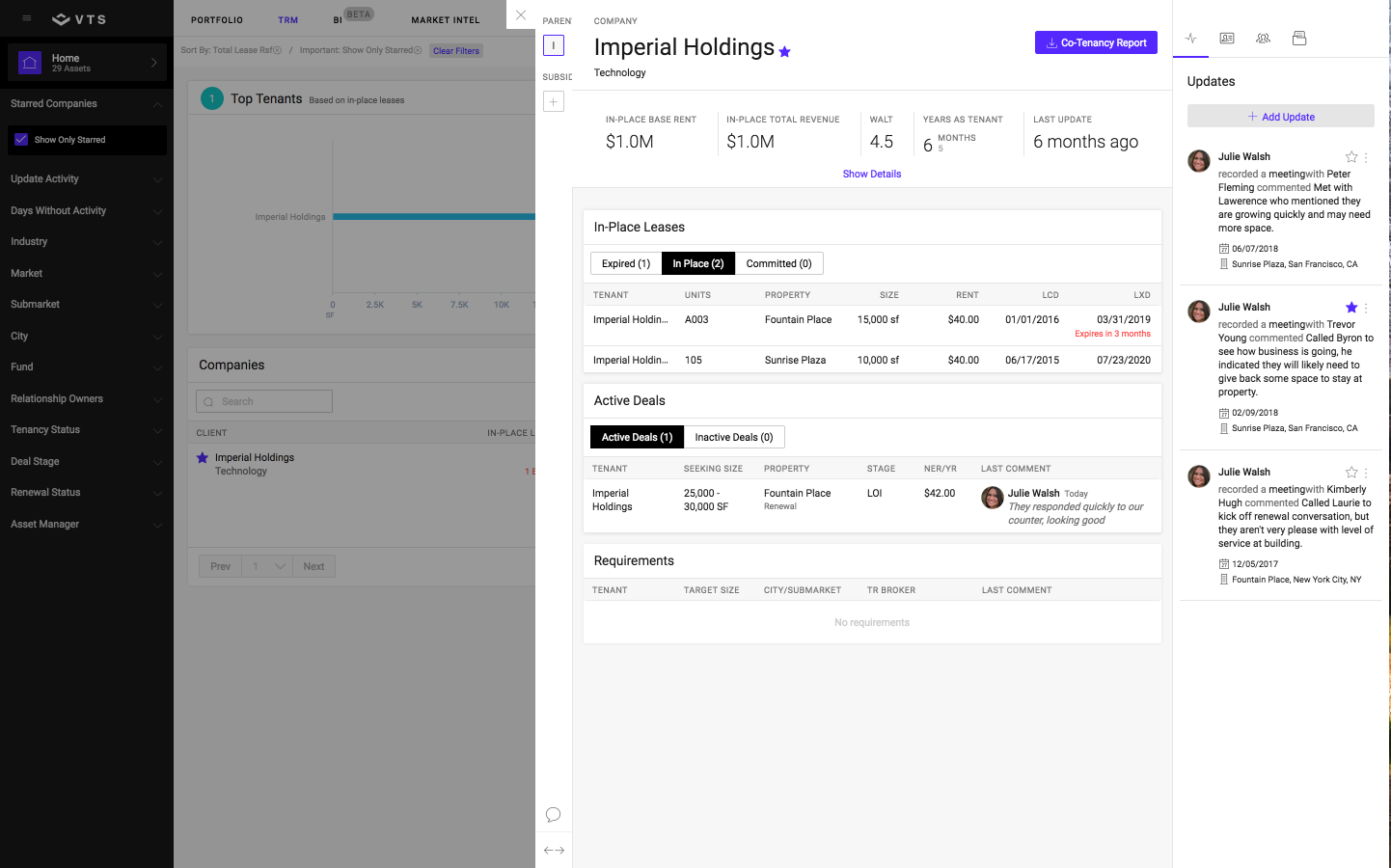Image resolution: width=1391 pixels, height=868 pixels.
Task: Click Julie Walsh's avatar on the Peter Fleming update
Action: 1199,161
